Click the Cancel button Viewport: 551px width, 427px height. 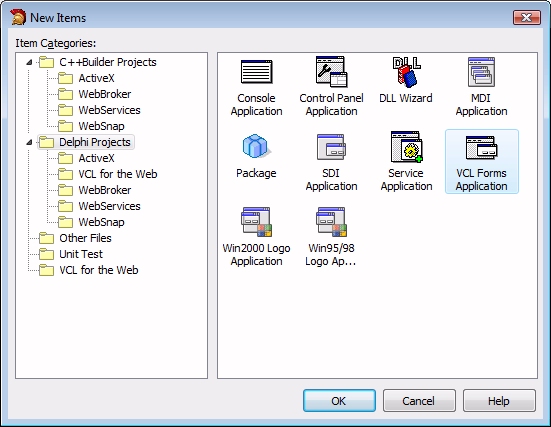pyautogui.click(x=419, y=401)
